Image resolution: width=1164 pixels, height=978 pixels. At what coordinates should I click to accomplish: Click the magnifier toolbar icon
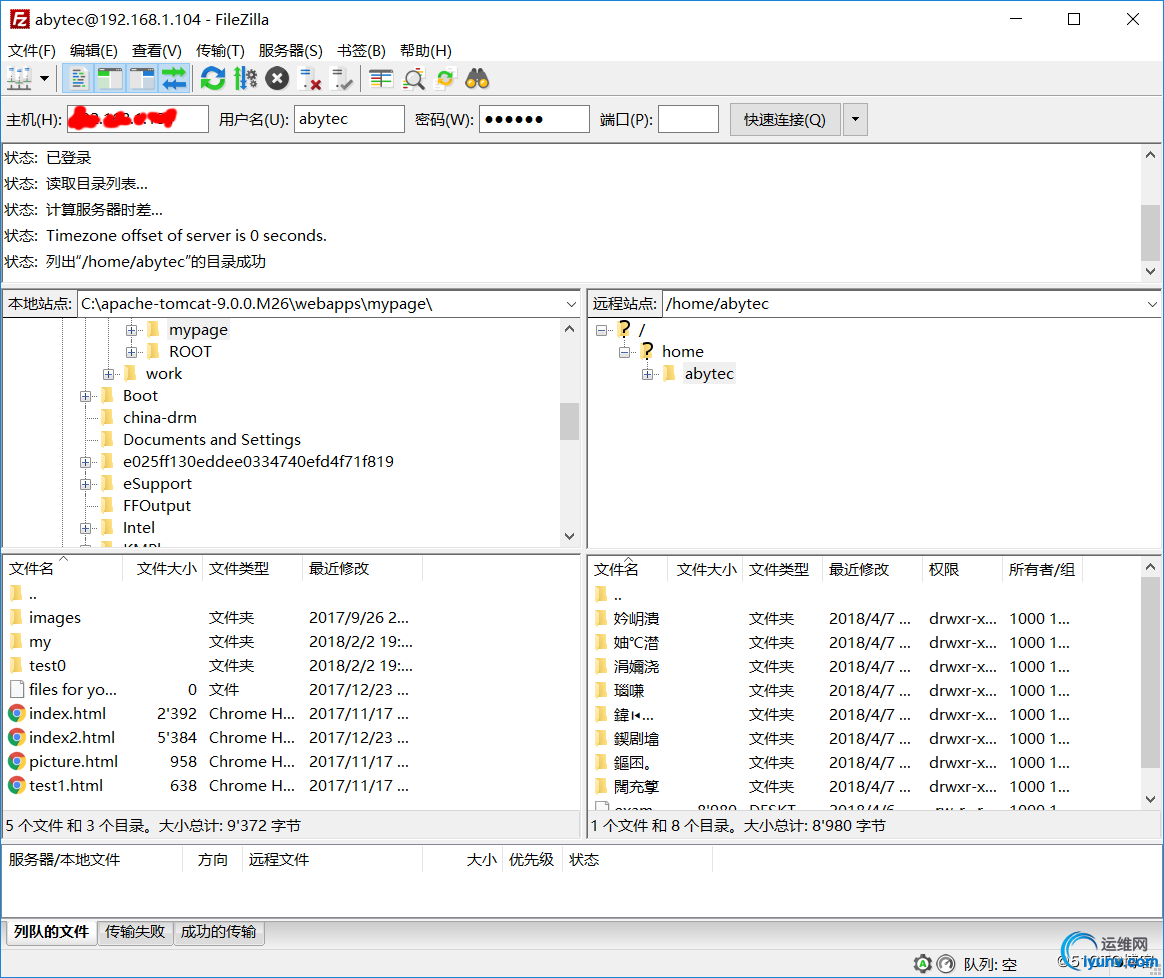[413, 79]
